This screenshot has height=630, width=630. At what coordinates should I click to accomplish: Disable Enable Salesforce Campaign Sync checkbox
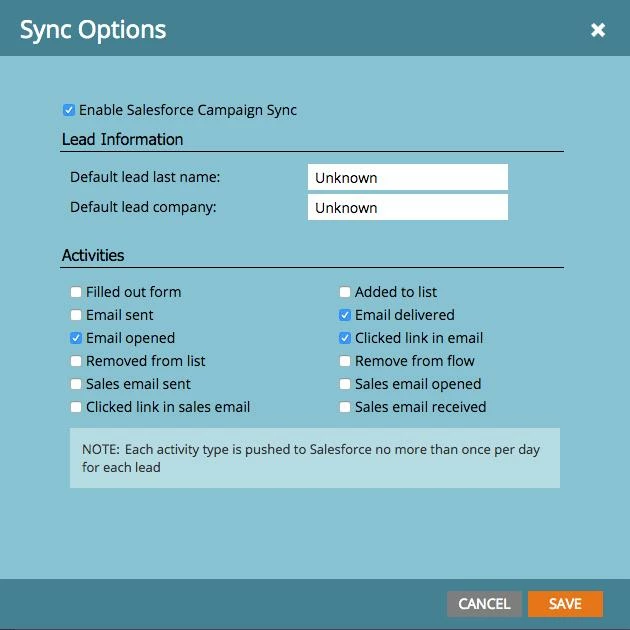[x=69, y=110]
